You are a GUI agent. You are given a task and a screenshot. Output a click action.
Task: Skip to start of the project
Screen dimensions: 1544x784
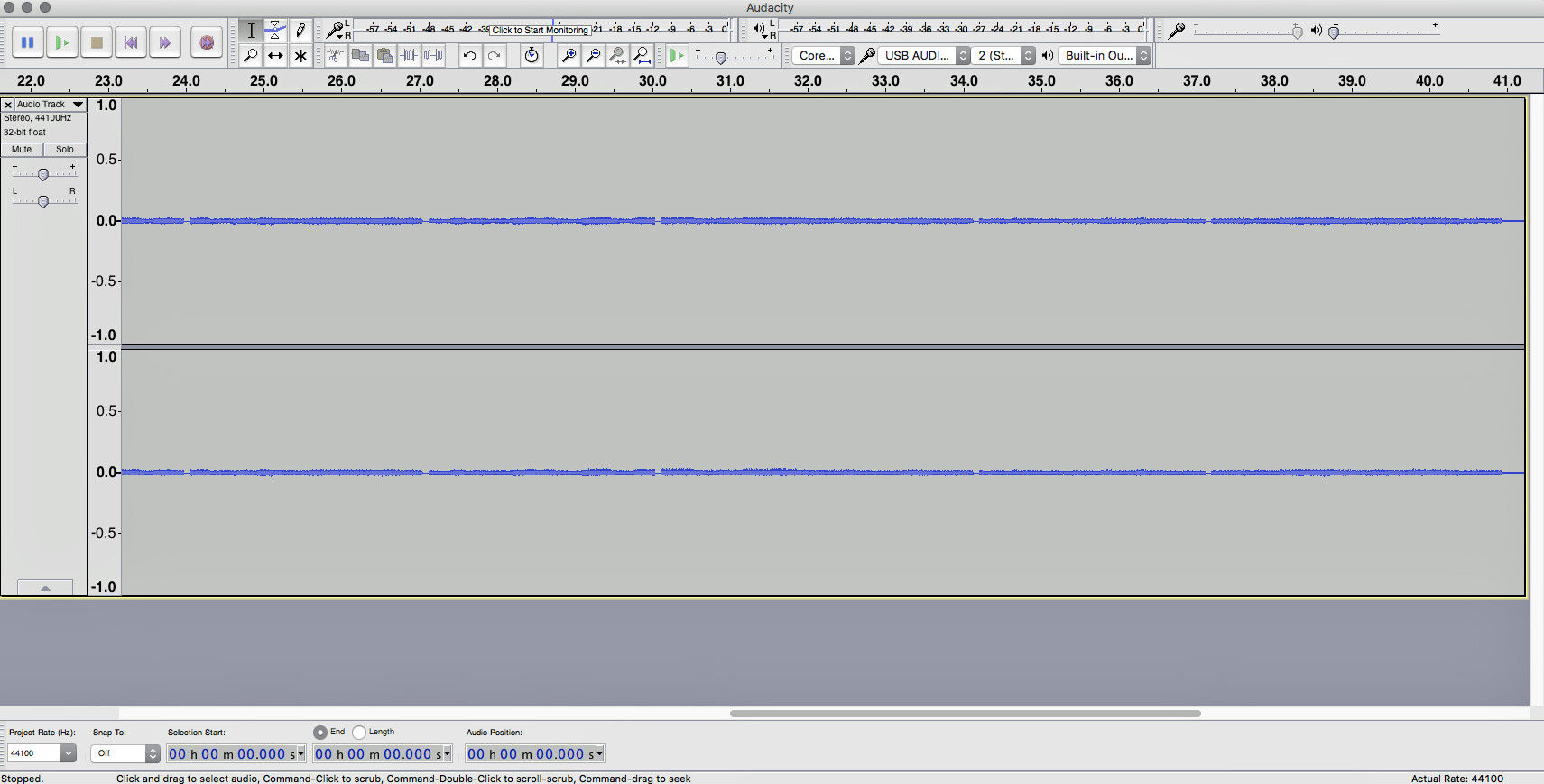(131, 42)
